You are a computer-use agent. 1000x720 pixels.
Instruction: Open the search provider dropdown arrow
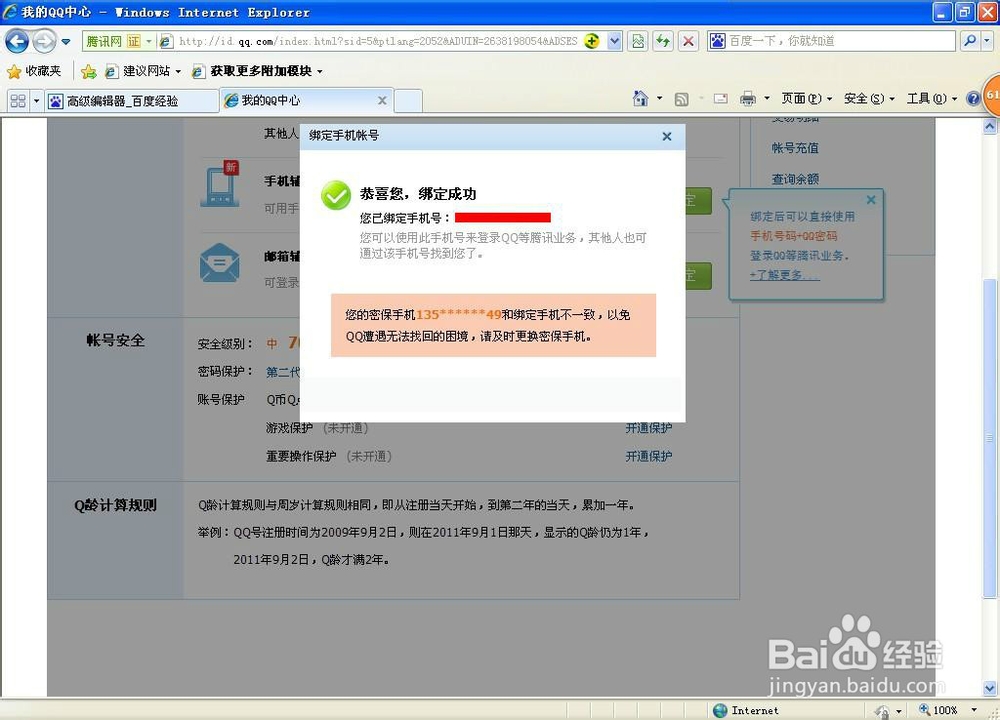[987, 41]
